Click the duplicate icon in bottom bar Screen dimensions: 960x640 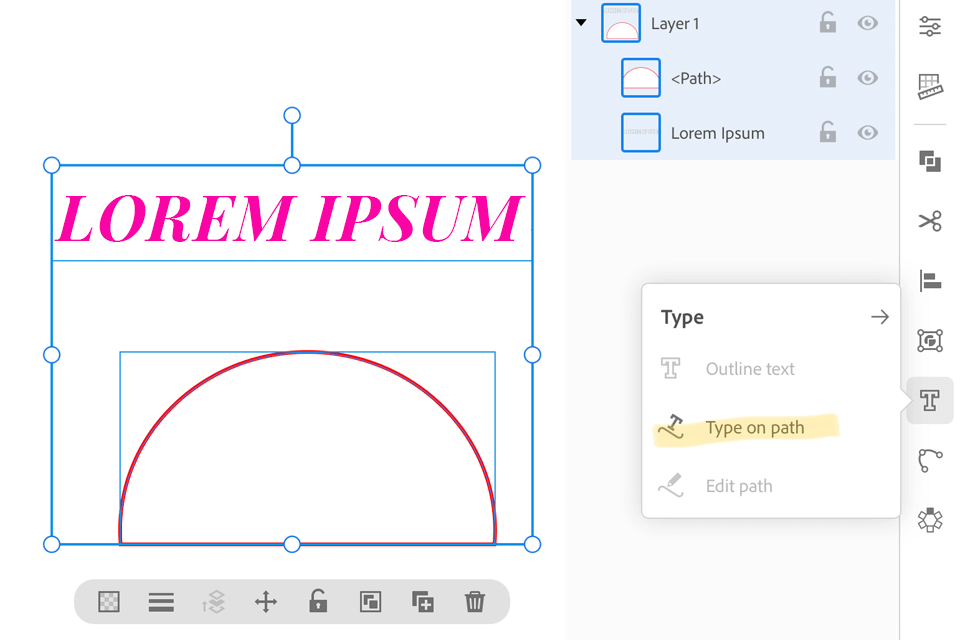pyautogui.click(x=422, y=602)
